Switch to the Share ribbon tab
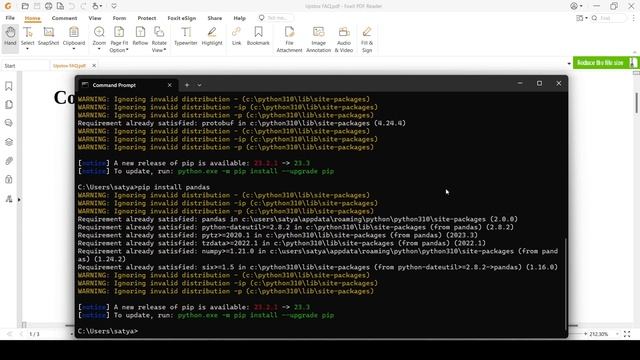This screenshot has height=360, width=640. [x=214, y=18]
